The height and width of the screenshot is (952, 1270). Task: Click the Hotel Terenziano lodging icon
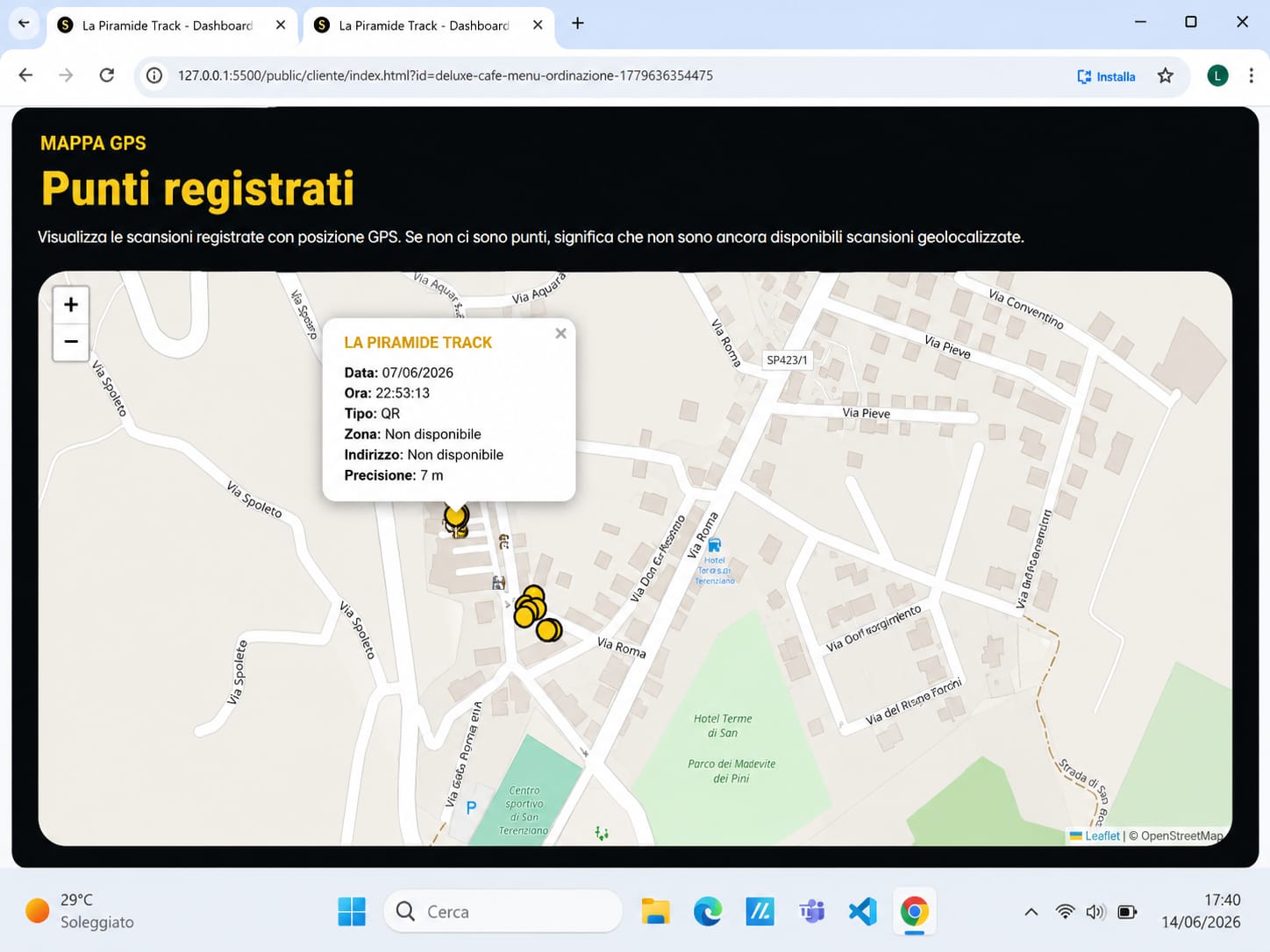point(714,545)
